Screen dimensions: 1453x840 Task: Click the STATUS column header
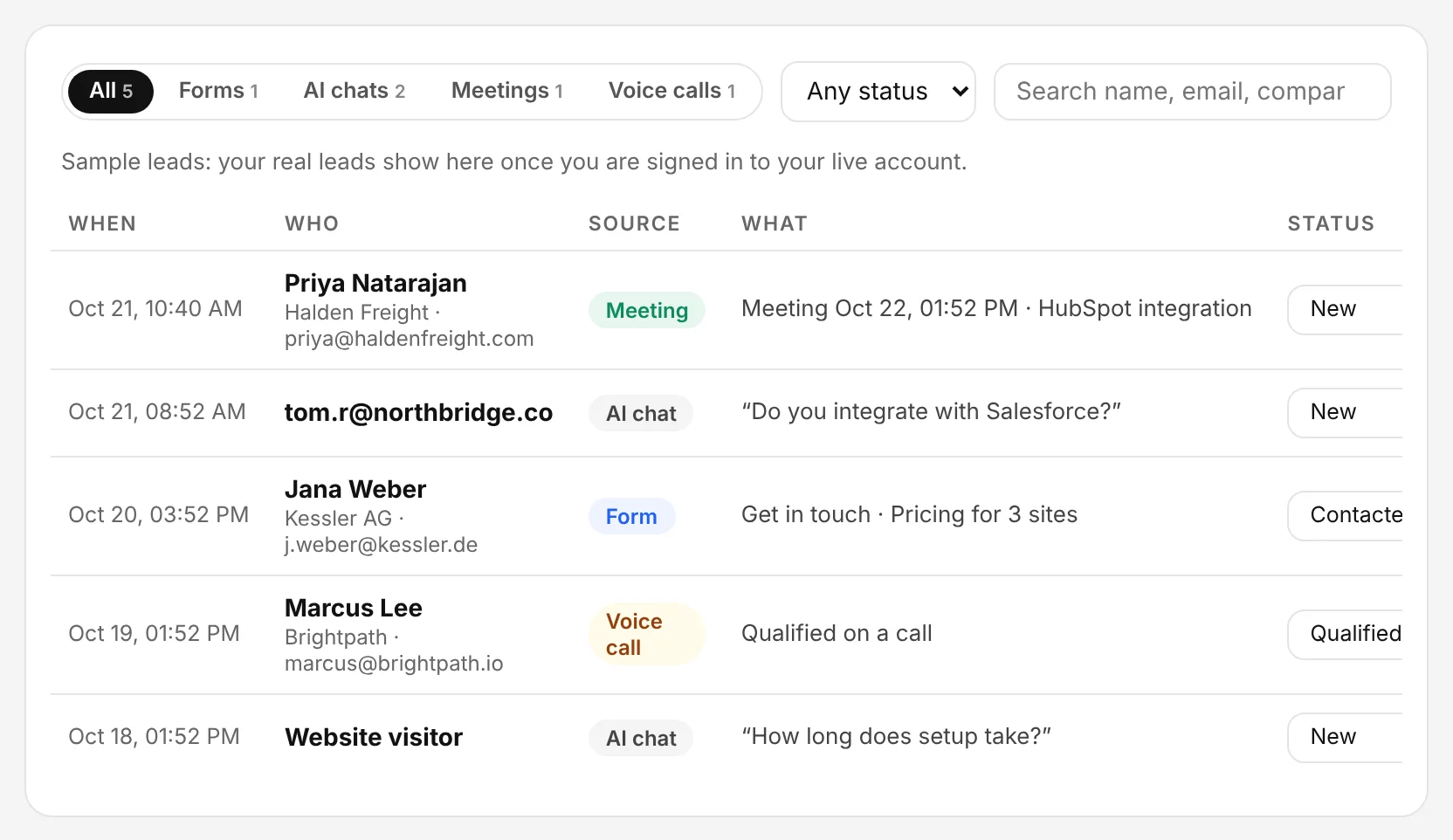coord(1331,224)
